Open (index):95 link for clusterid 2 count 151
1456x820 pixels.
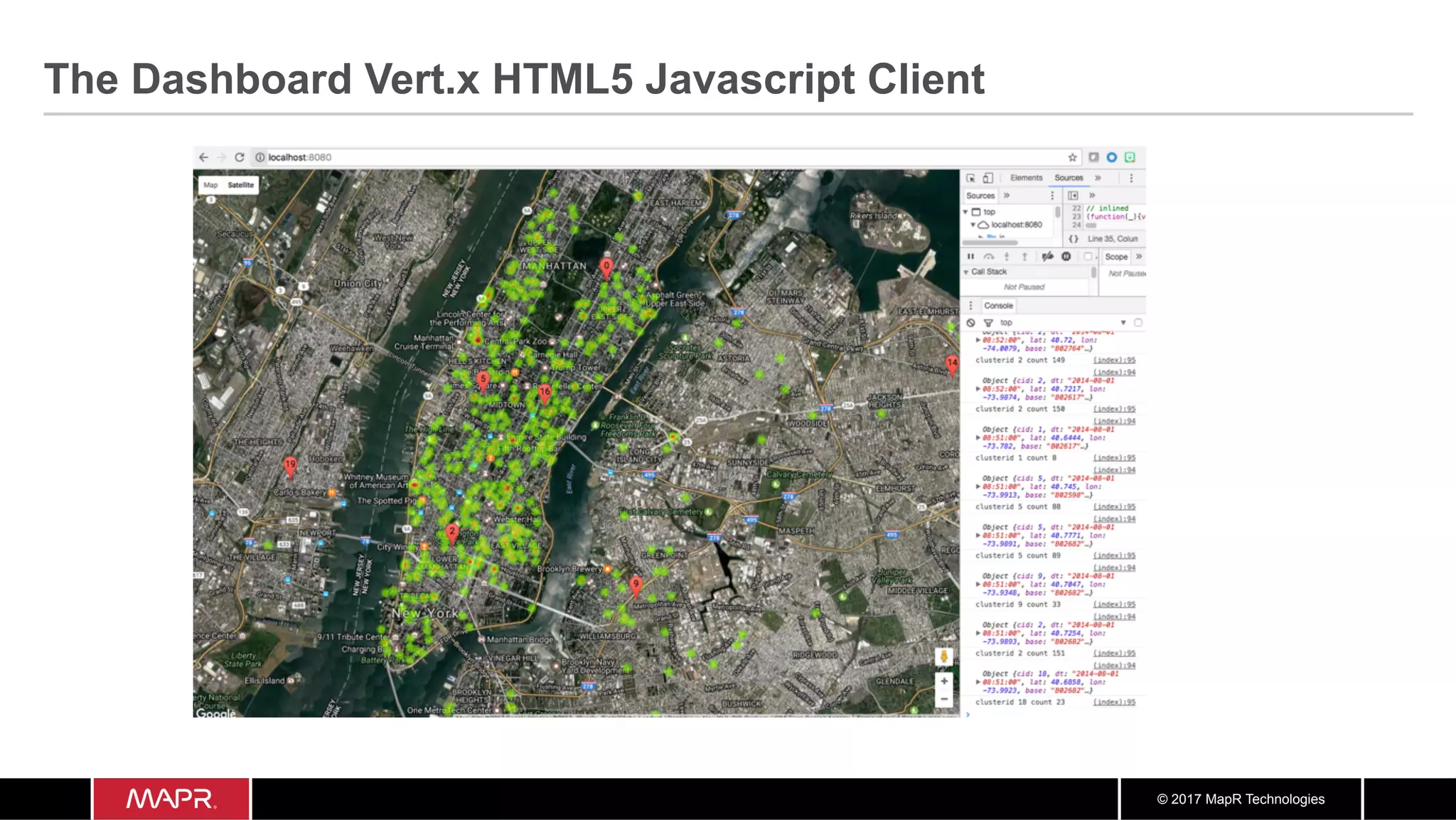1114,654
